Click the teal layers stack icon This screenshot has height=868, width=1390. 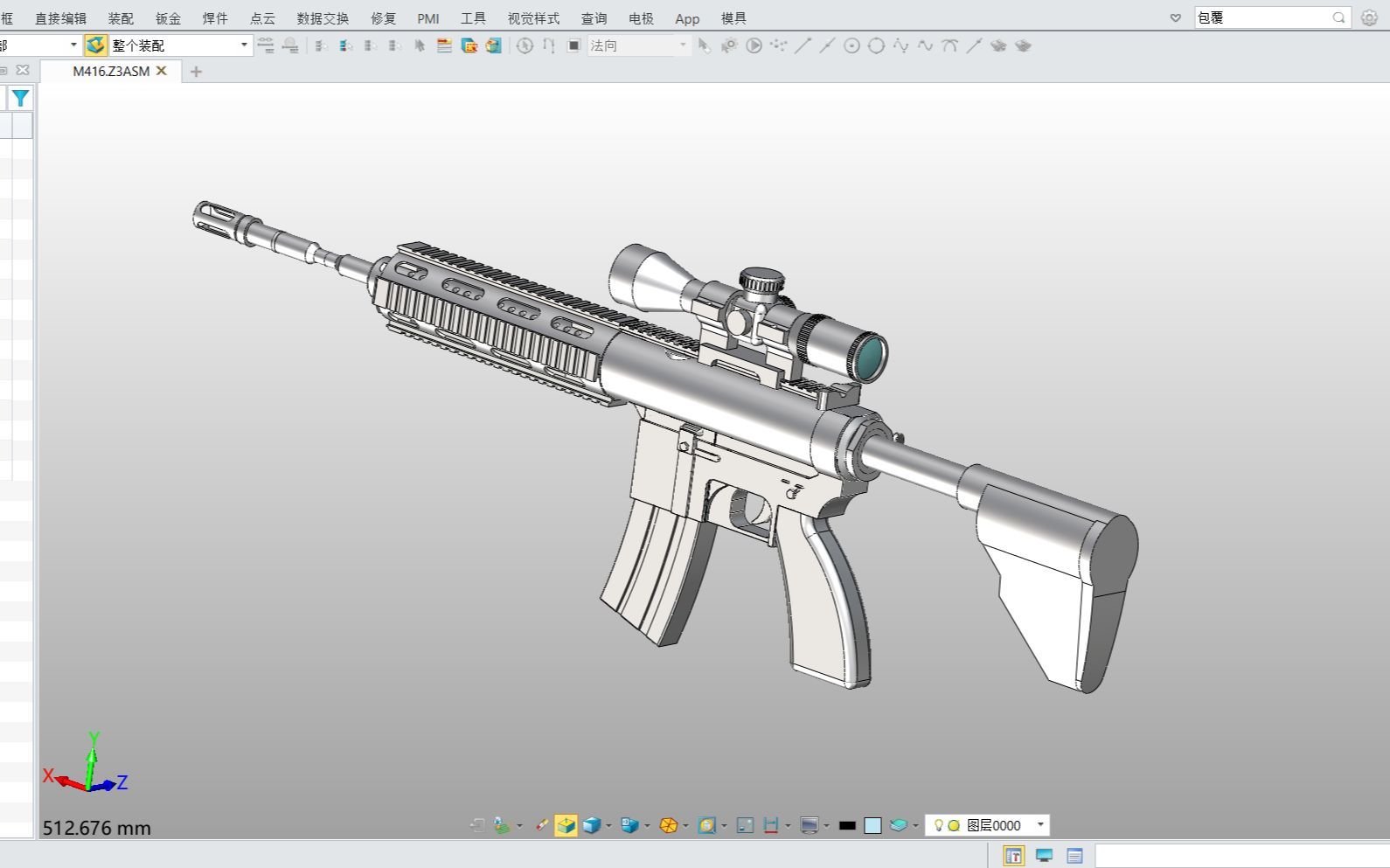(x=899, y=825)
